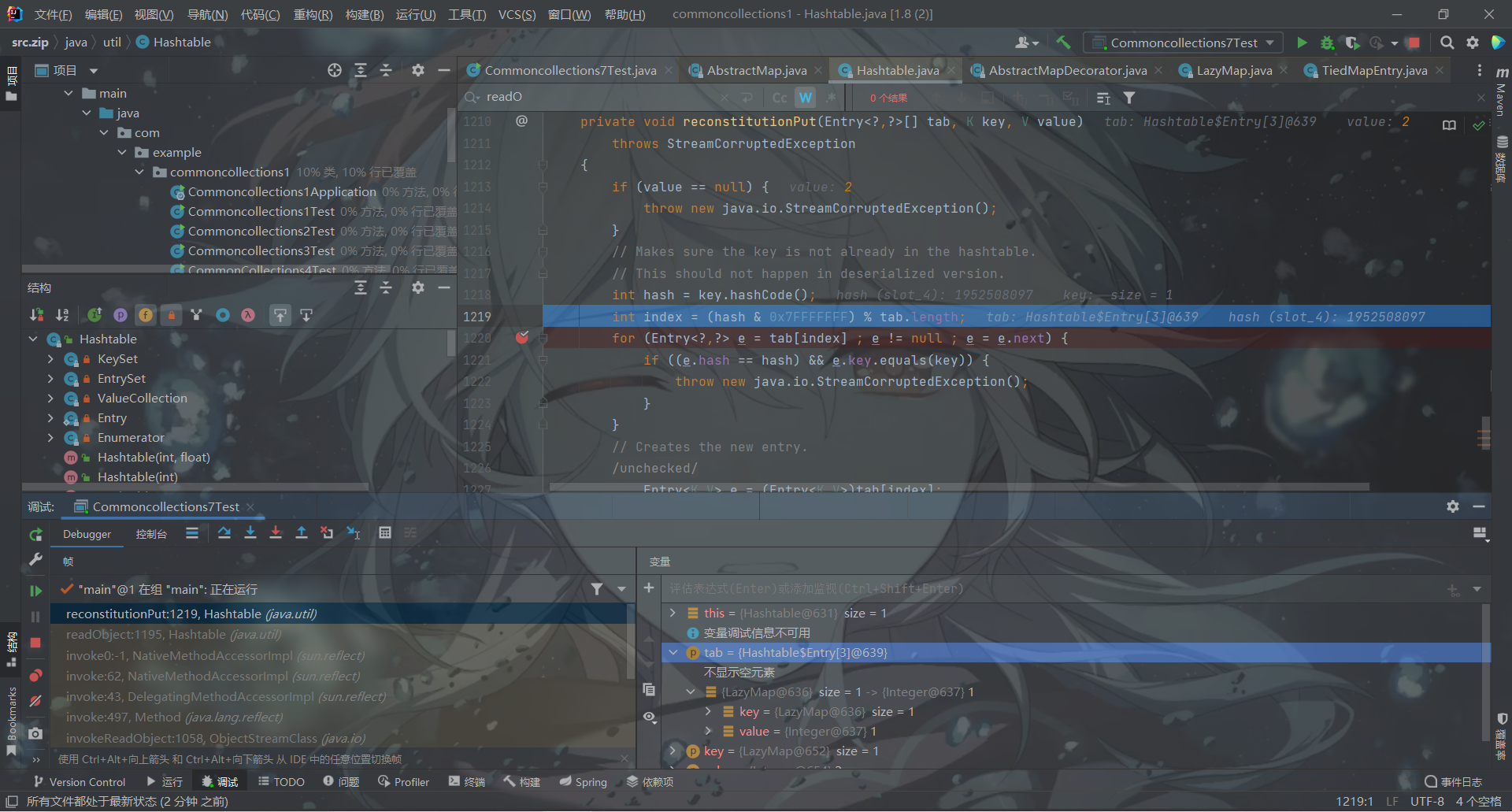1512x812 pixels.
Task: Collapse the main folder in the project tree
Action: pyautogui.click(x=69, y=94)
